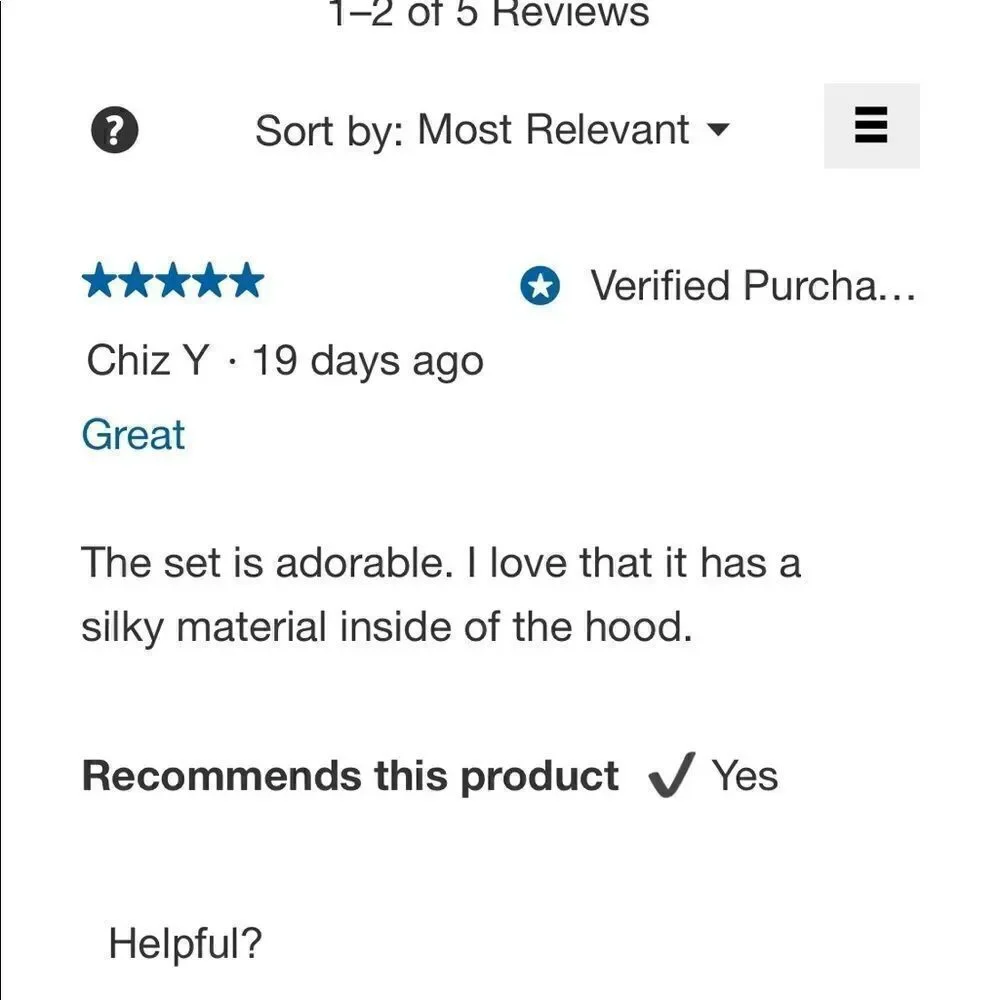Click the review text about silky material

[441, 595]
